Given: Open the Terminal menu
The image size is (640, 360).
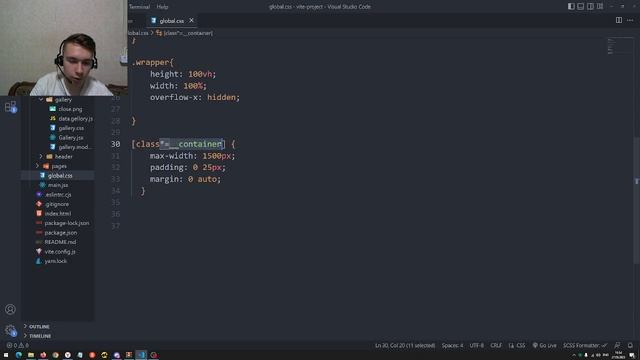Looking at the screenshot, I should [x=140, y=7].
